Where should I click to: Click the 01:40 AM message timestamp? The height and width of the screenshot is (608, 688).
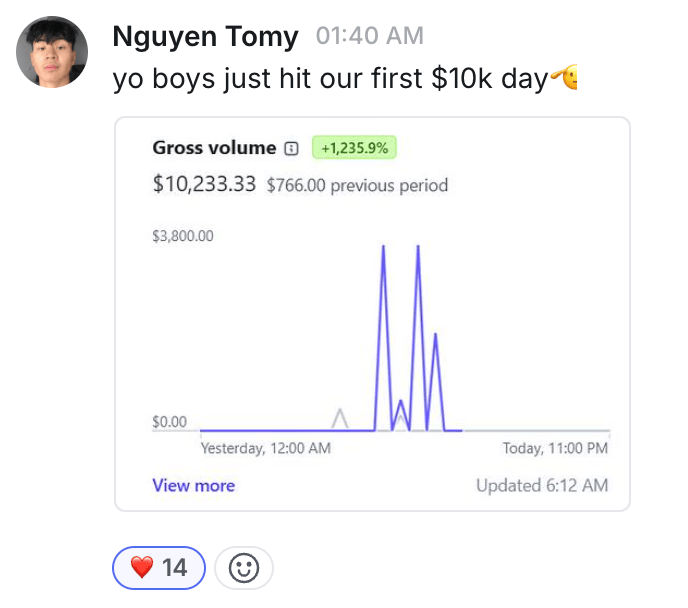tap(369, 37)
